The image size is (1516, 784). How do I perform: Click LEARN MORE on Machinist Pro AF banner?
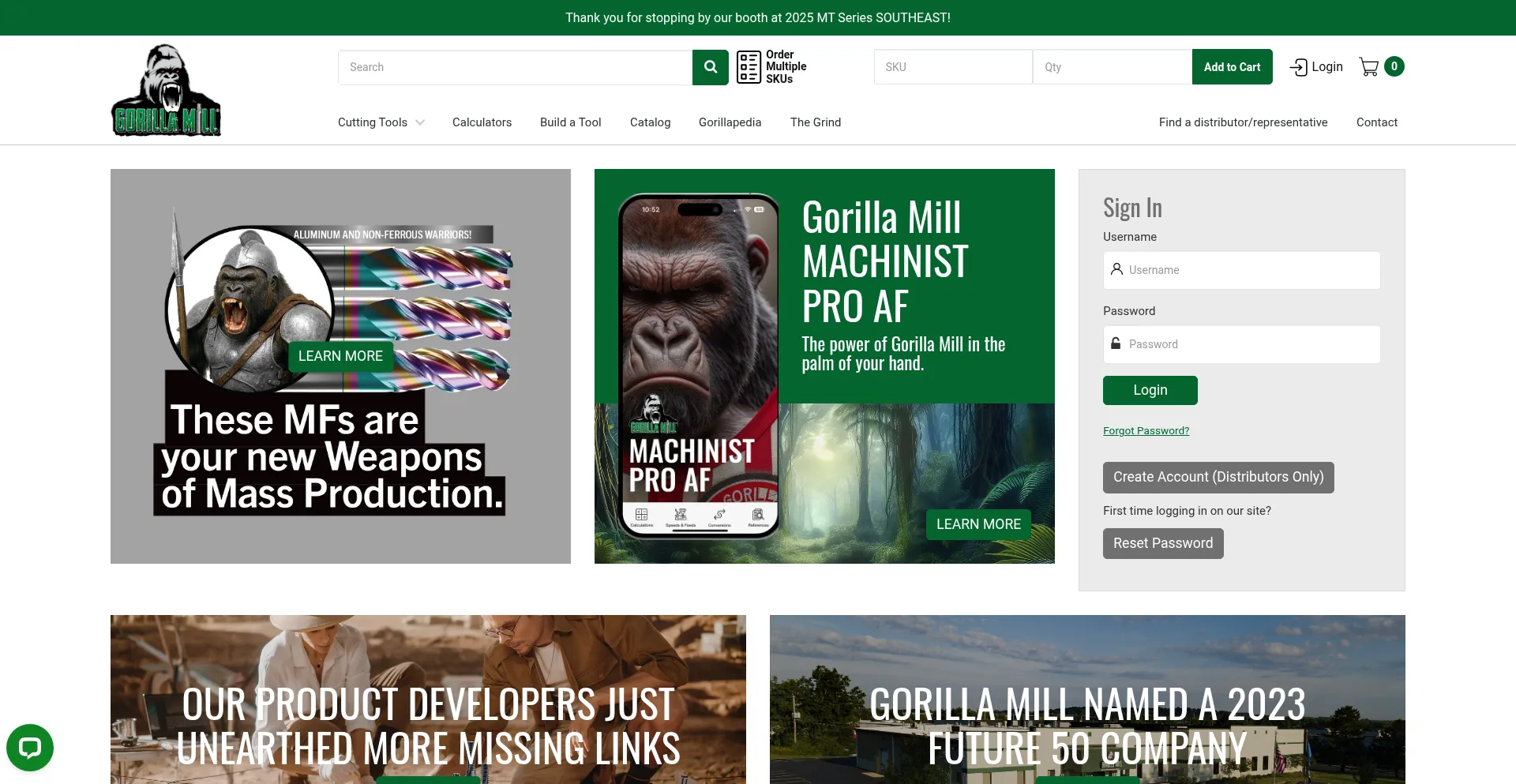click(x=978, y=523)
